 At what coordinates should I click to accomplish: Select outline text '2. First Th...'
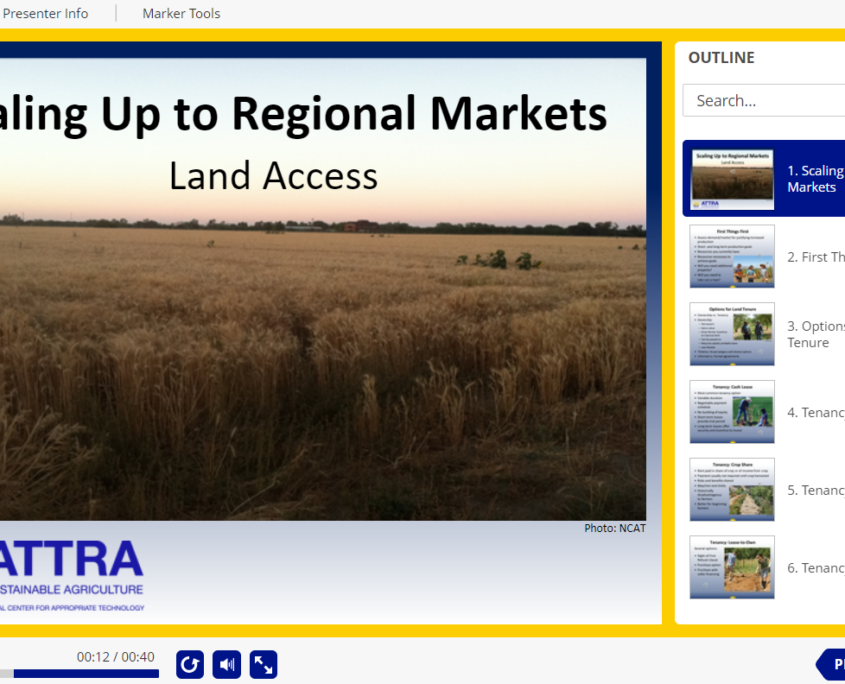[814, 257]
